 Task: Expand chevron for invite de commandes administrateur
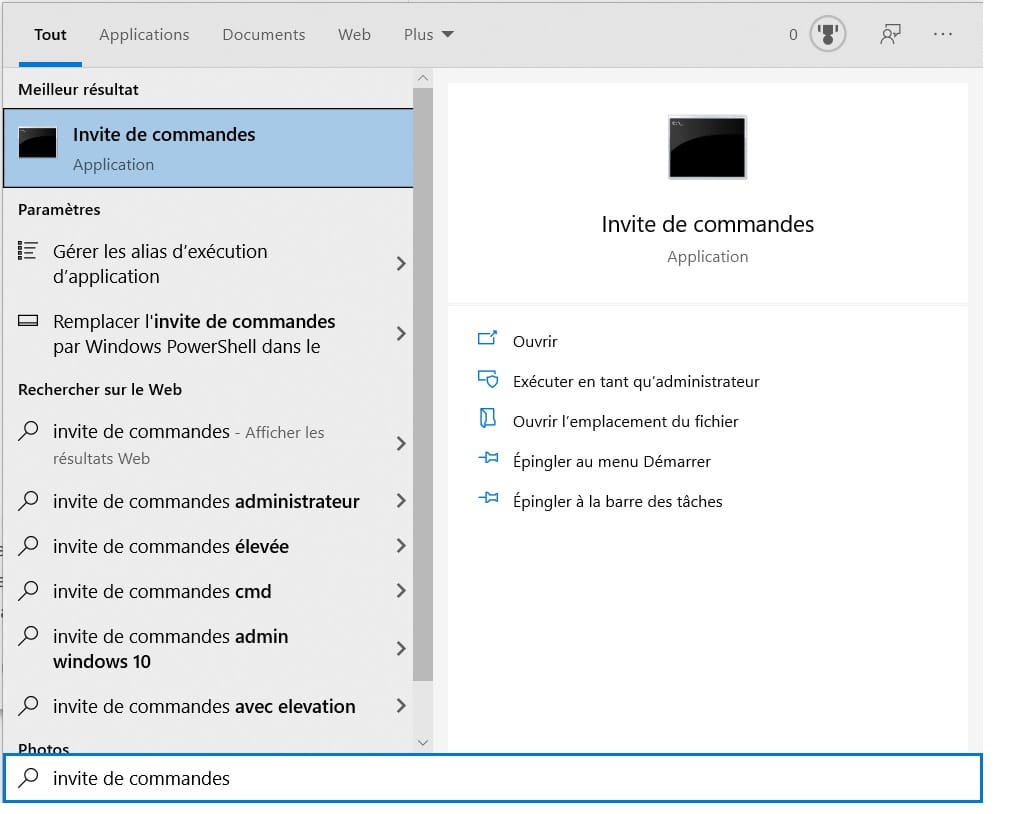(401, 501)
